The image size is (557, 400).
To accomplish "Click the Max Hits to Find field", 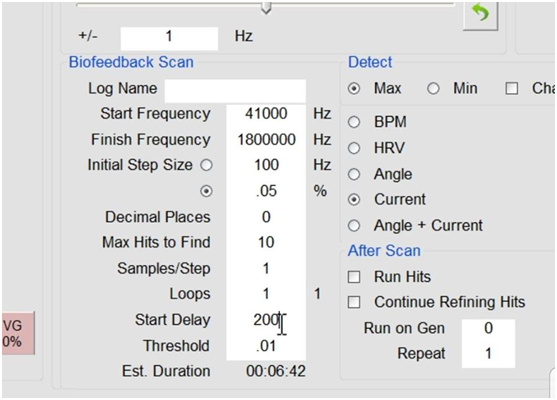I will pos(266,243).
